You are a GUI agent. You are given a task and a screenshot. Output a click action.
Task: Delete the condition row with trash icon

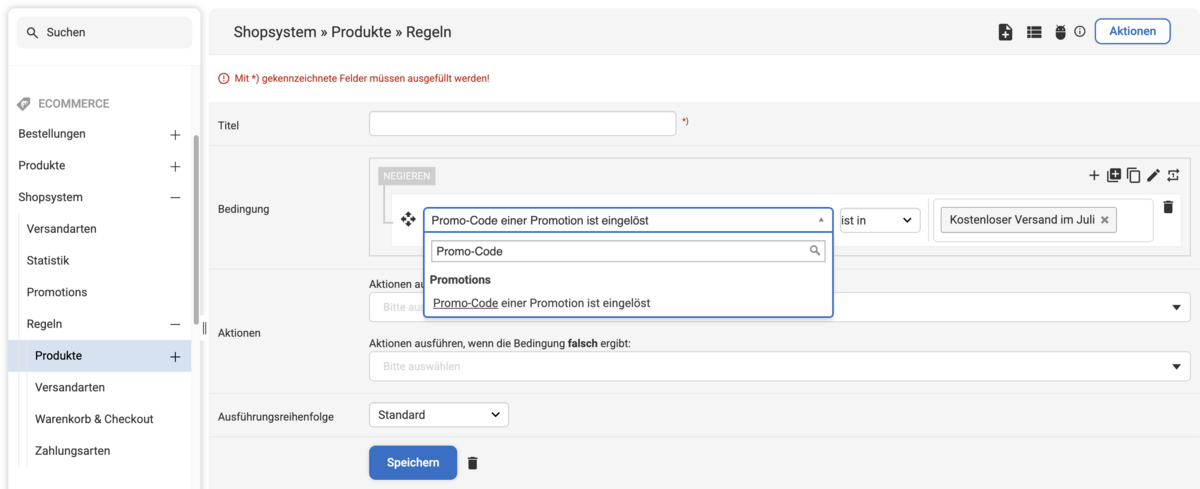[x=1168, y=207]
